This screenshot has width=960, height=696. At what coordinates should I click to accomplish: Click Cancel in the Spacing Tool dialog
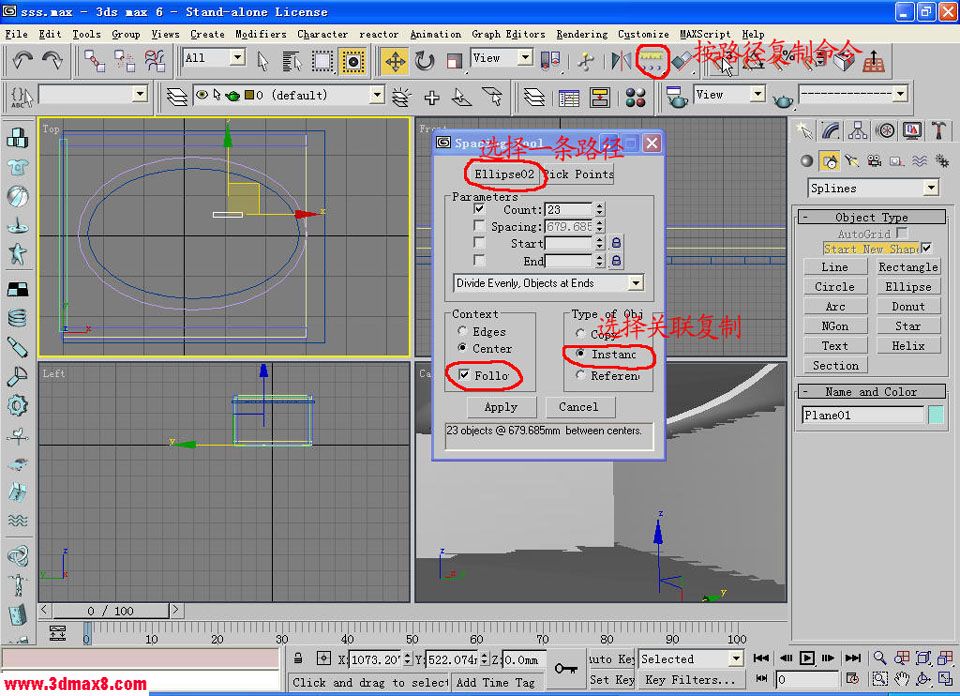tap(579, 407)
